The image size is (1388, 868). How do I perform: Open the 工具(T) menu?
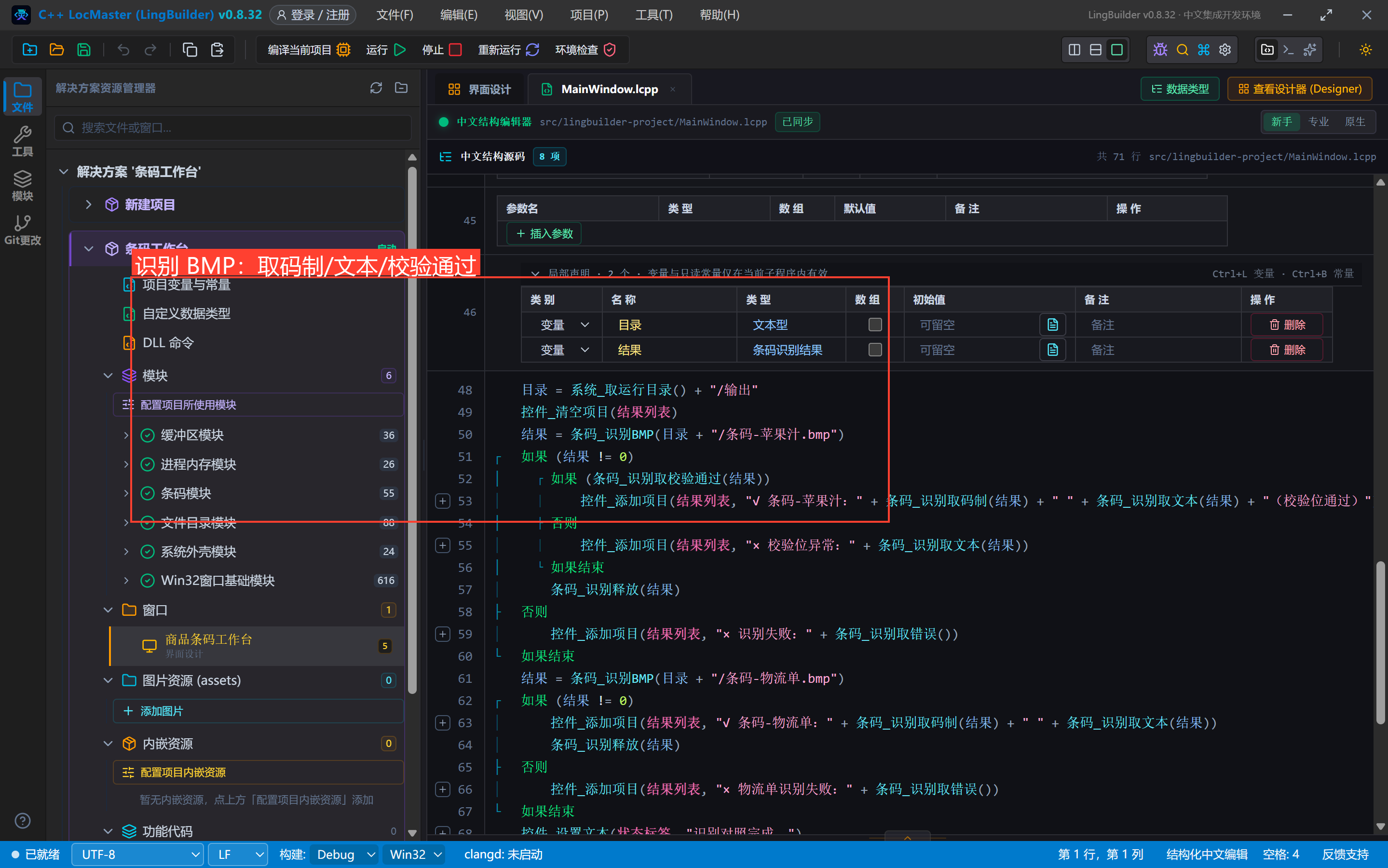654,15
